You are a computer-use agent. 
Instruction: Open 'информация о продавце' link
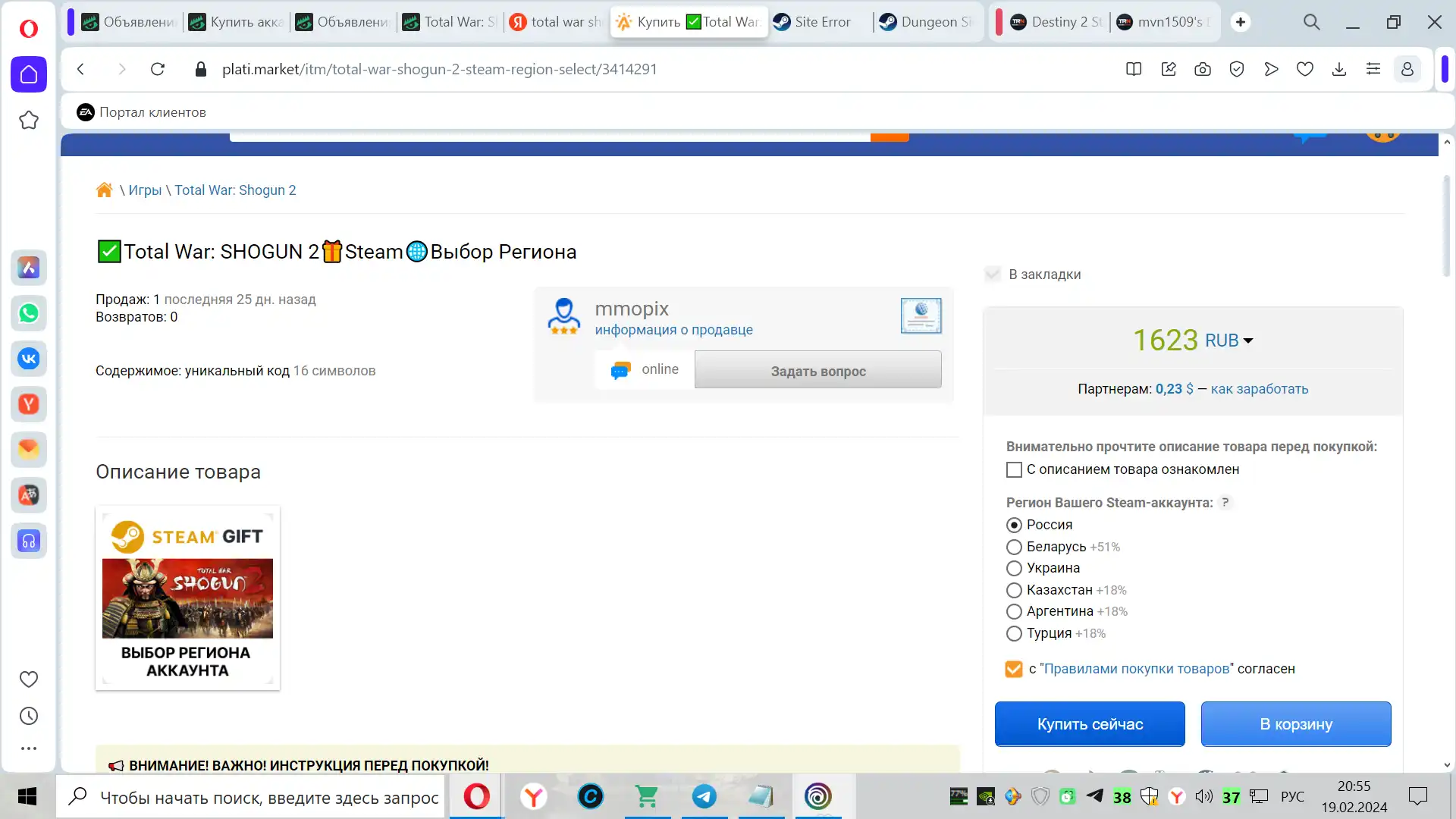673,330
